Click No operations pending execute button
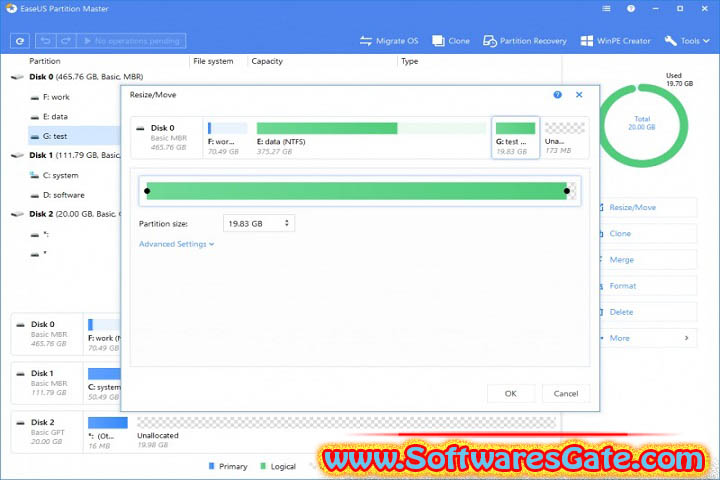Viewport: 720px width, 480px height. pos(131,41)
